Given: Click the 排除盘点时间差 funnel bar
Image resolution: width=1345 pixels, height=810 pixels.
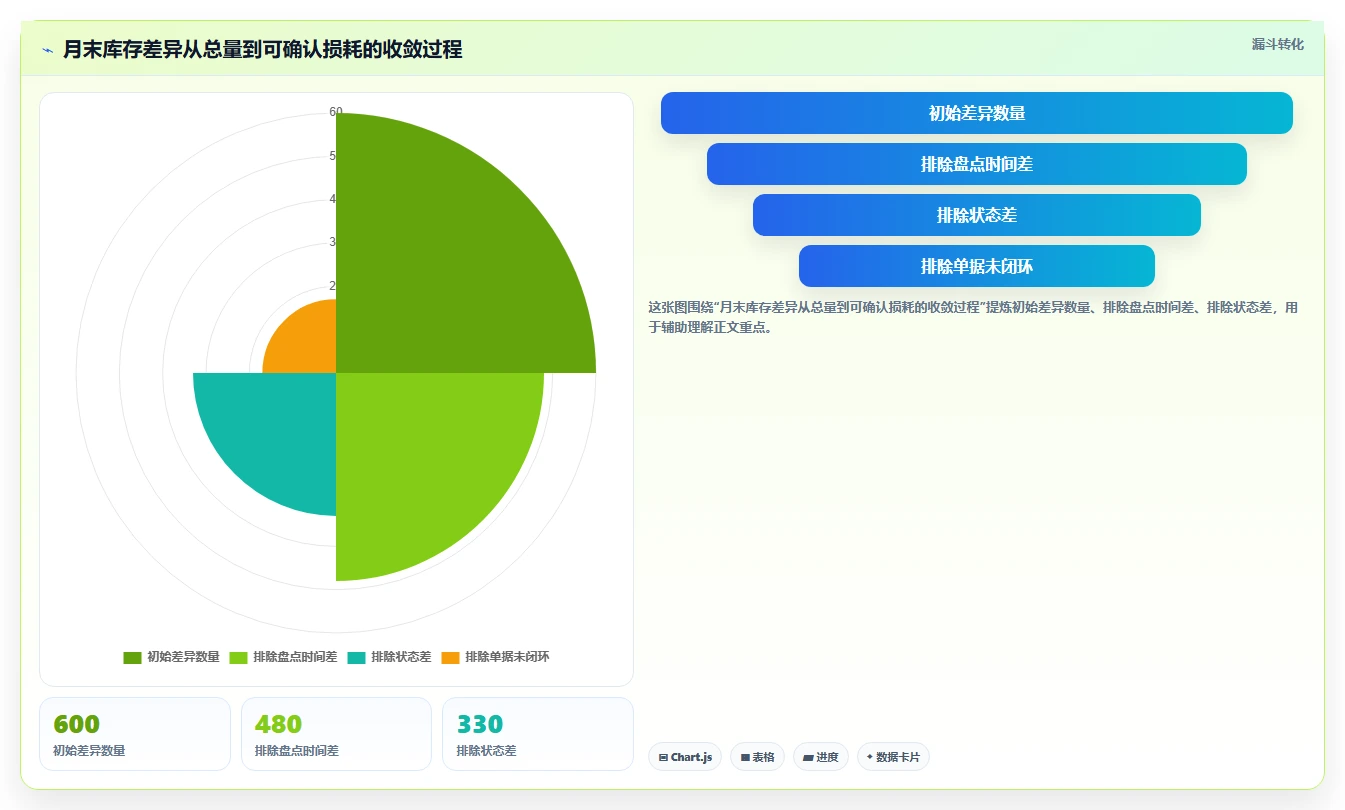Looking at the screenshot, I should [x=976, y=164].
